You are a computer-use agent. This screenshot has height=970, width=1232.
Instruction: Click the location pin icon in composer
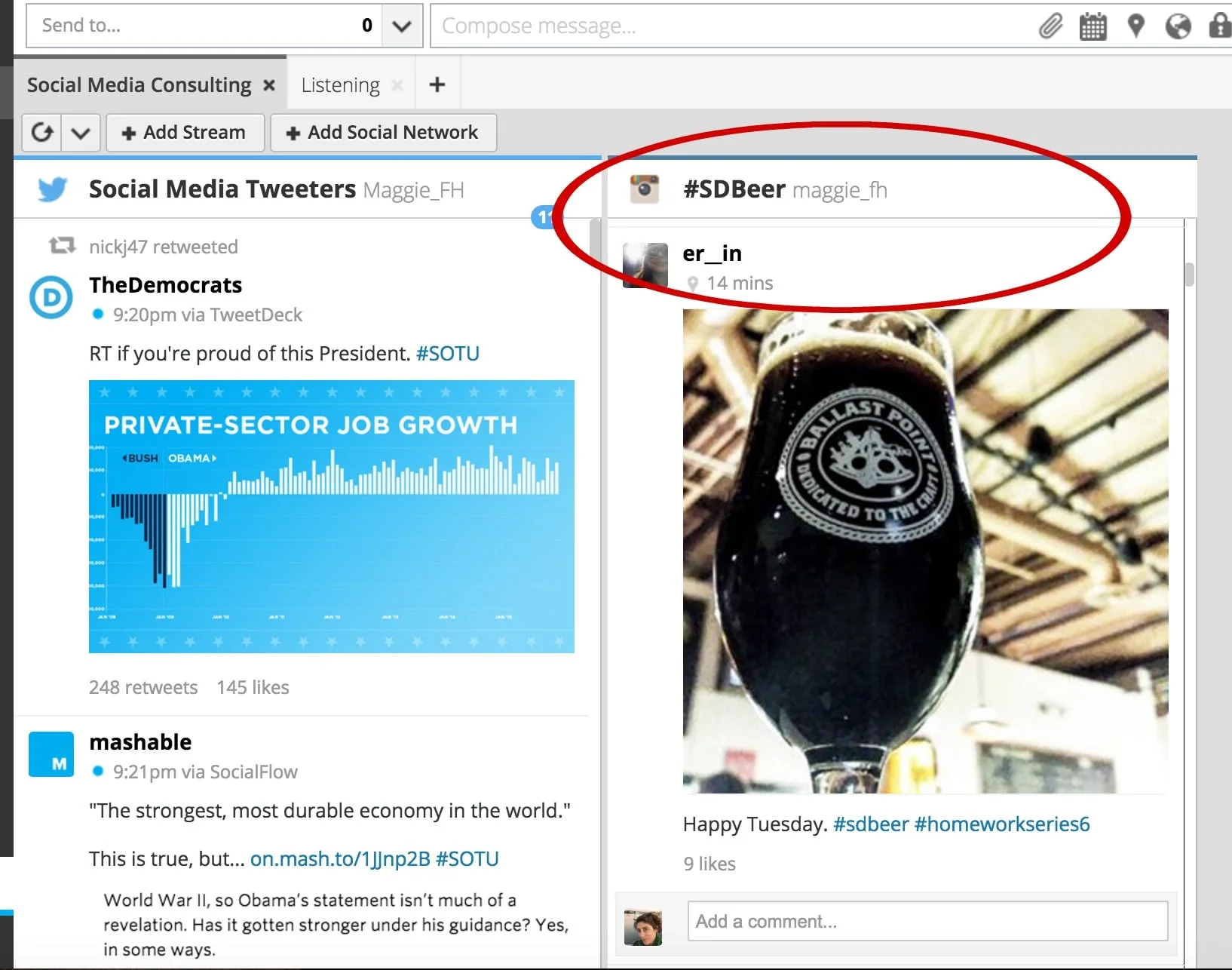coord(1135,26)
